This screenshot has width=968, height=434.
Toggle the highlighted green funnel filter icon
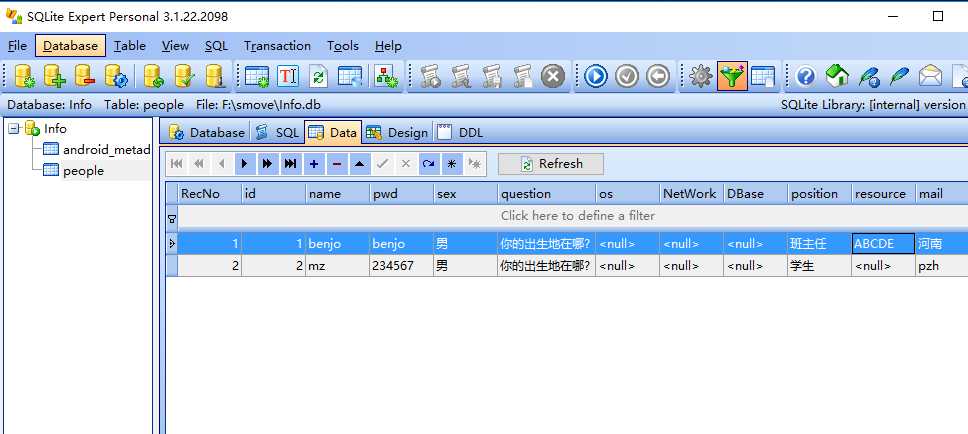point(732,77)
